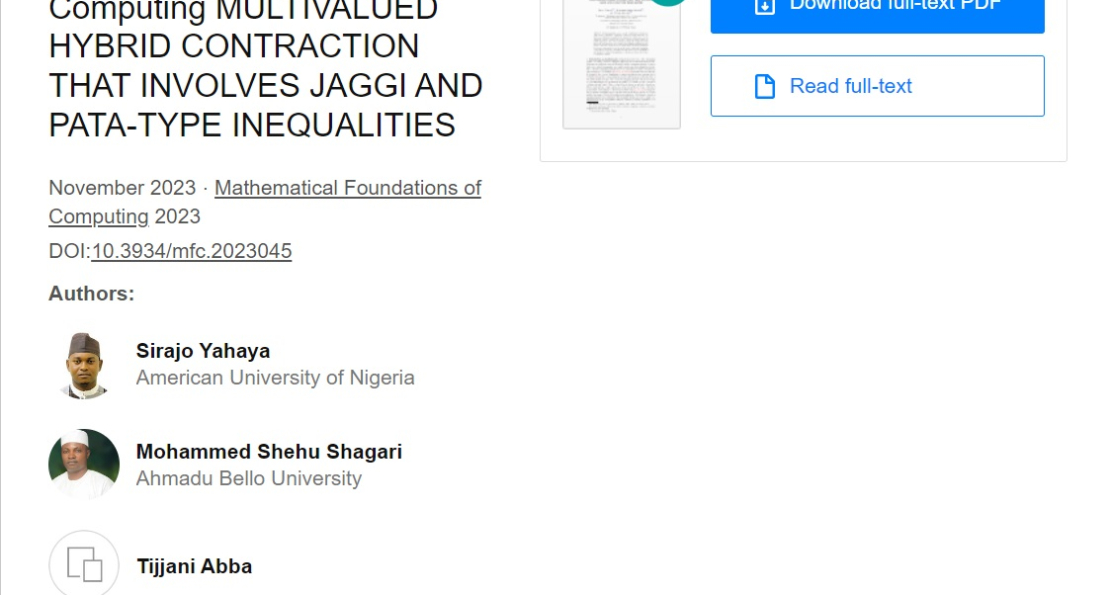This screenshot has height=595, width=1110.
Task: Open the Read full-text button
Action: point(877,86)
